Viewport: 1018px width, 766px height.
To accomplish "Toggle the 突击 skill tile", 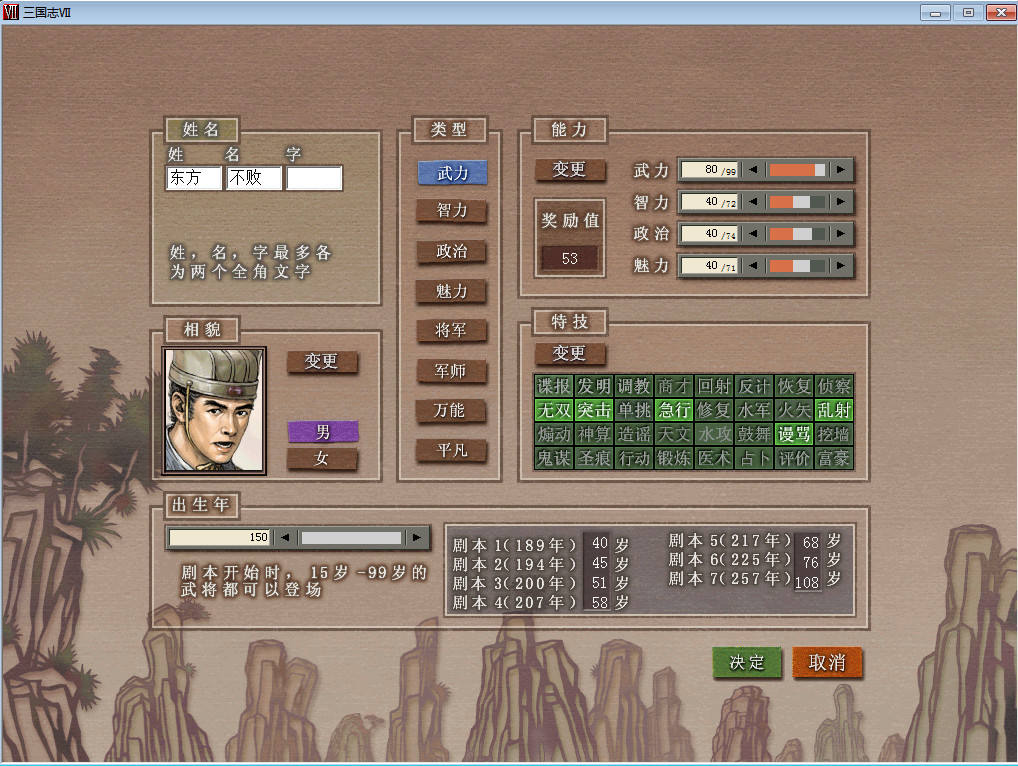I will [594, 410].
